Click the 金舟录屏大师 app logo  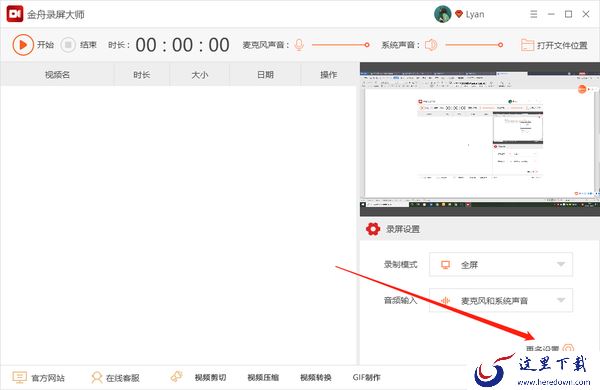coord(15,14)
